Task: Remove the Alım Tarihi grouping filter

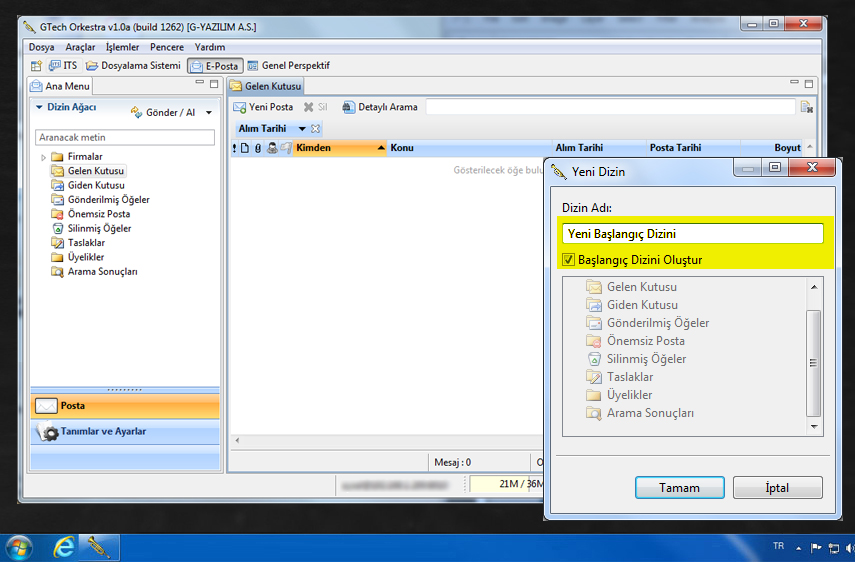Action: pyautogui.click(x=315, y=129)
